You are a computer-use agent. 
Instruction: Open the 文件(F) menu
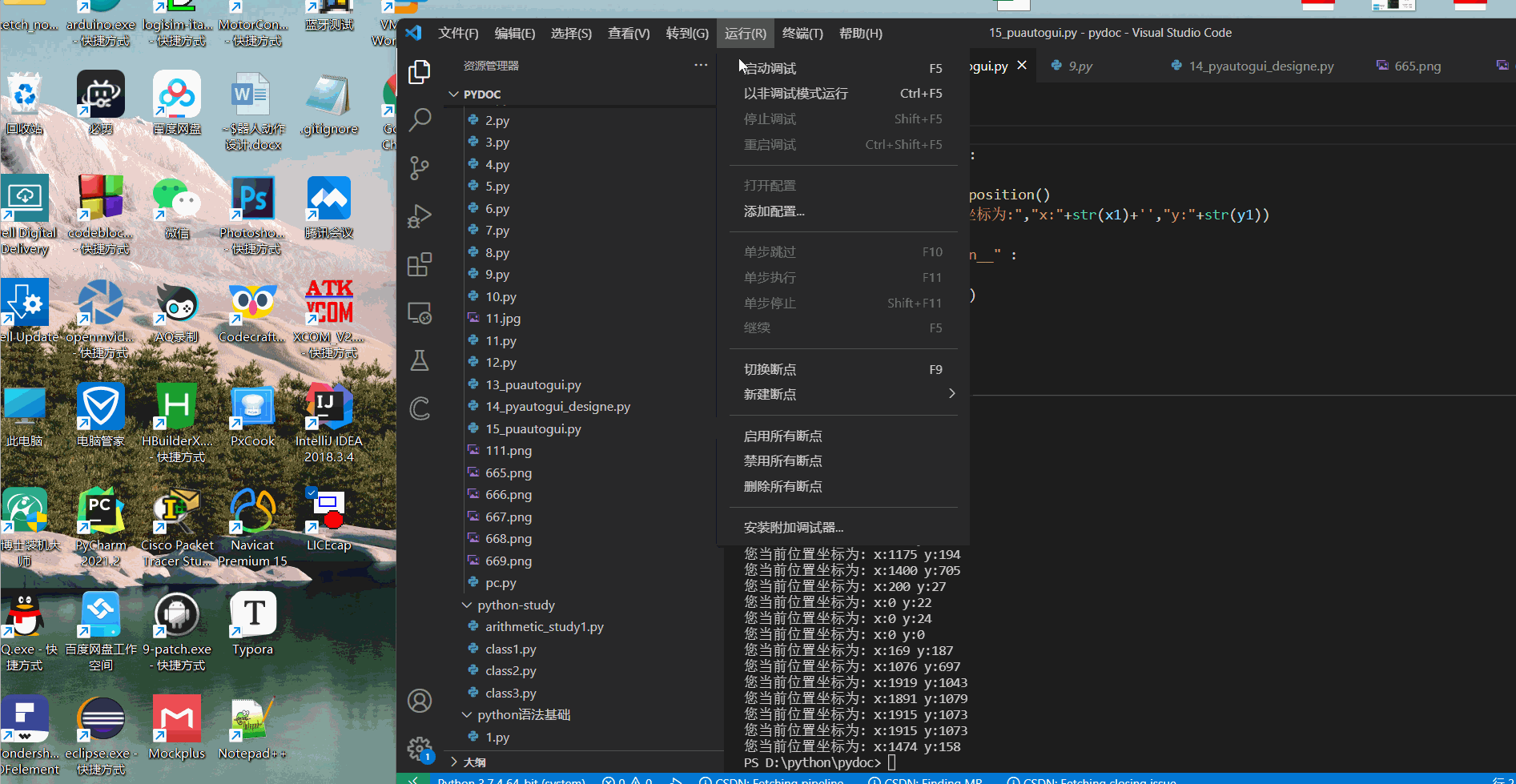click(458, 34)
